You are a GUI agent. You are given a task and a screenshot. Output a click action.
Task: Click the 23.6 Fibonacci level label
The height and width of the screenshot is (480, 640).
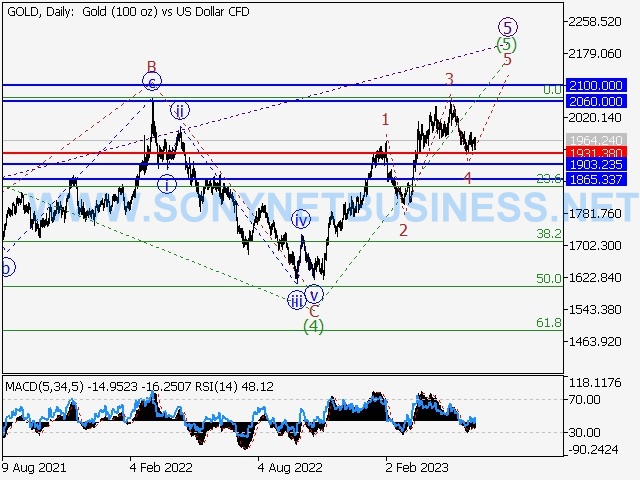(549, 178)
